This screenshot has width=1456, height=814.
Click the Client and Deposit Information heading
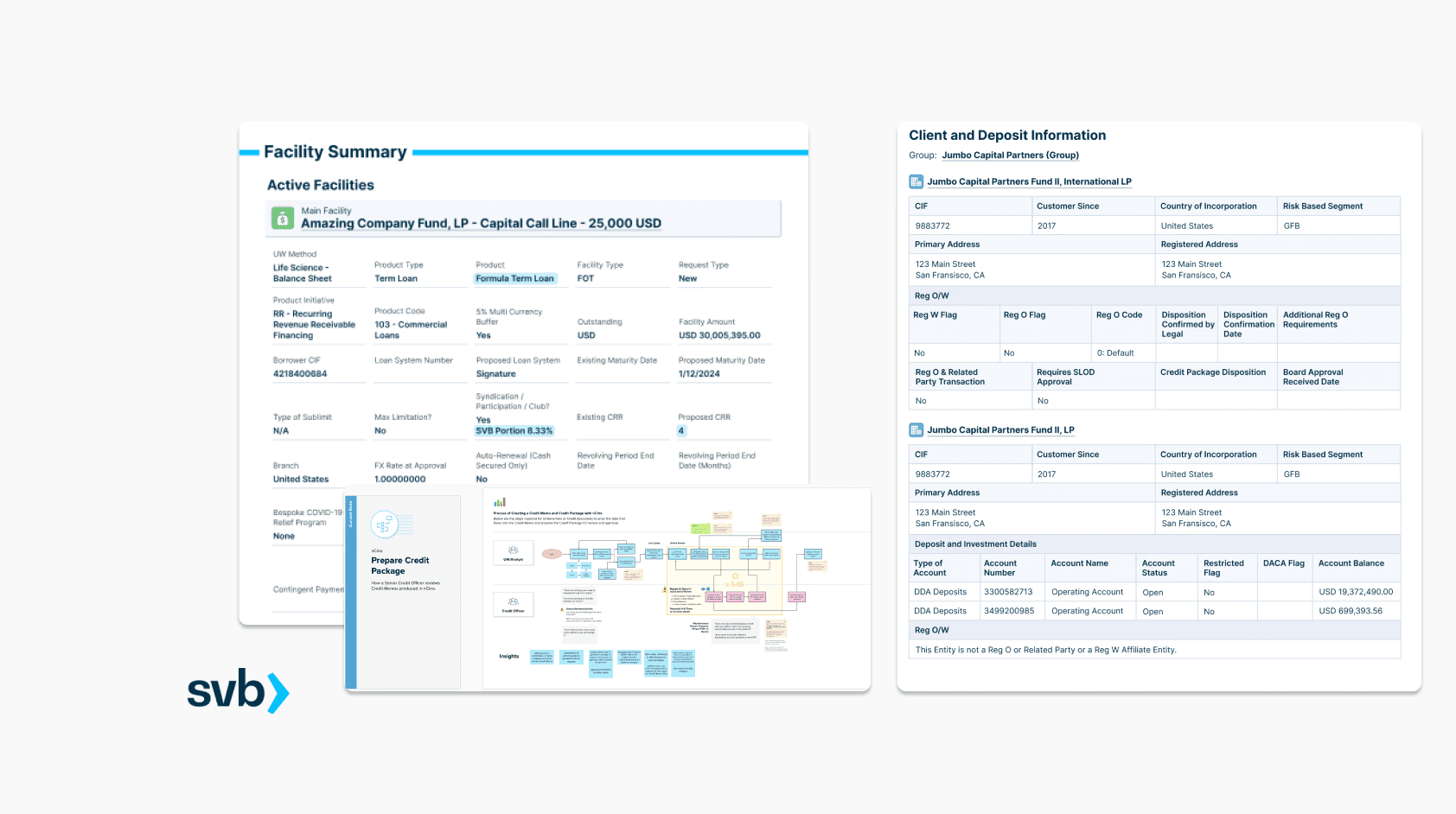pyautogui.click(x=1007, y=136)
